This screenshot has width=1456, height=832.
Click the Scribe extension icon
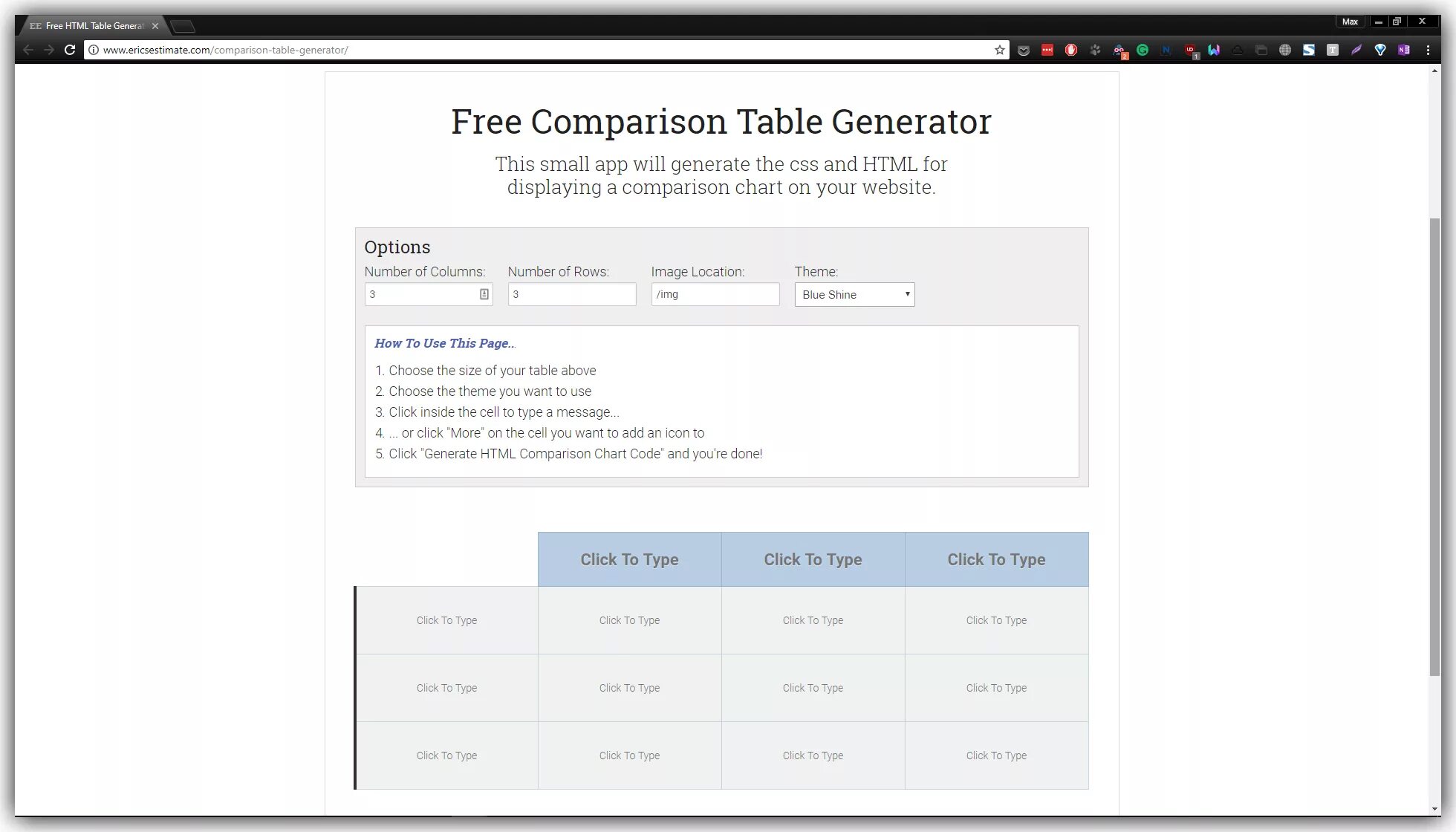[1356, 50]
